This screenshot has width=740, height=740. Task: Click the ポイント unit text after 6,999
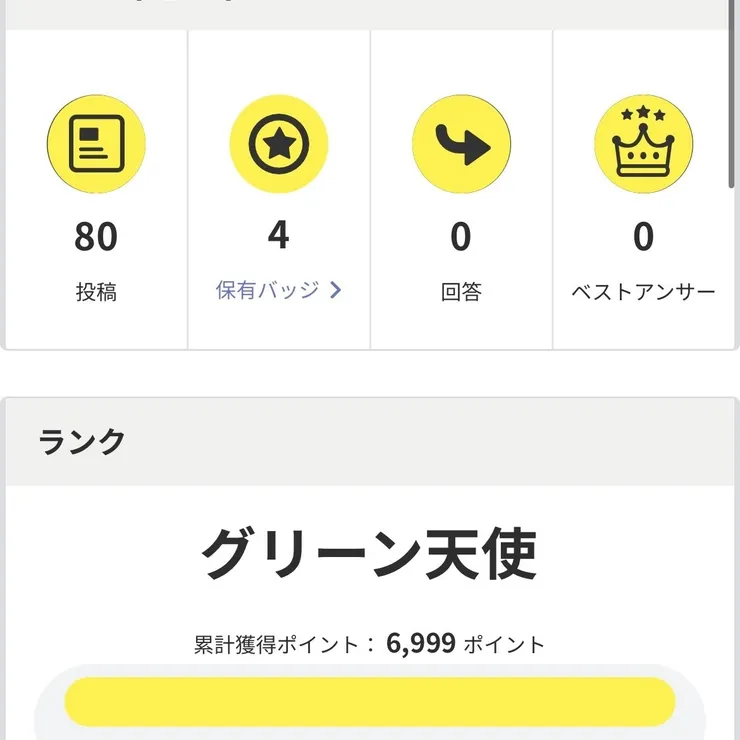(505, 644)
